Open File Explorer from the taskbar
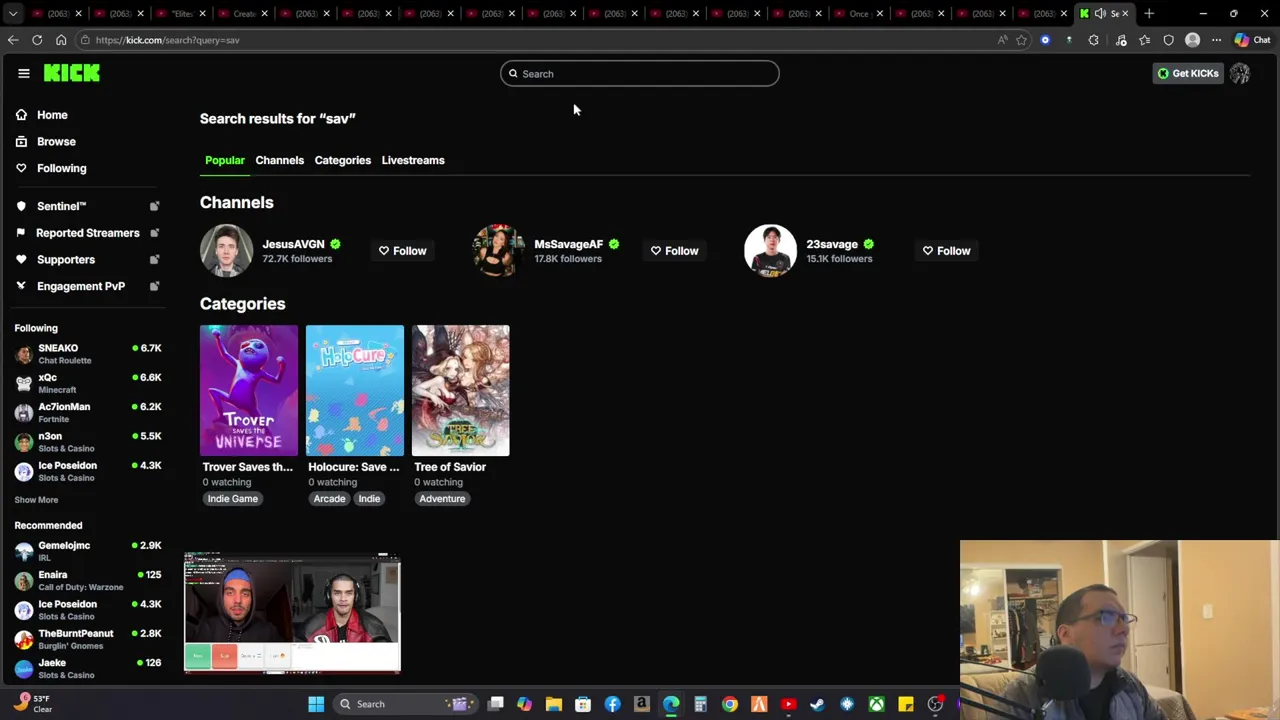The height and width of the screenshot is (720, 1280). click(x=554, y=704)
